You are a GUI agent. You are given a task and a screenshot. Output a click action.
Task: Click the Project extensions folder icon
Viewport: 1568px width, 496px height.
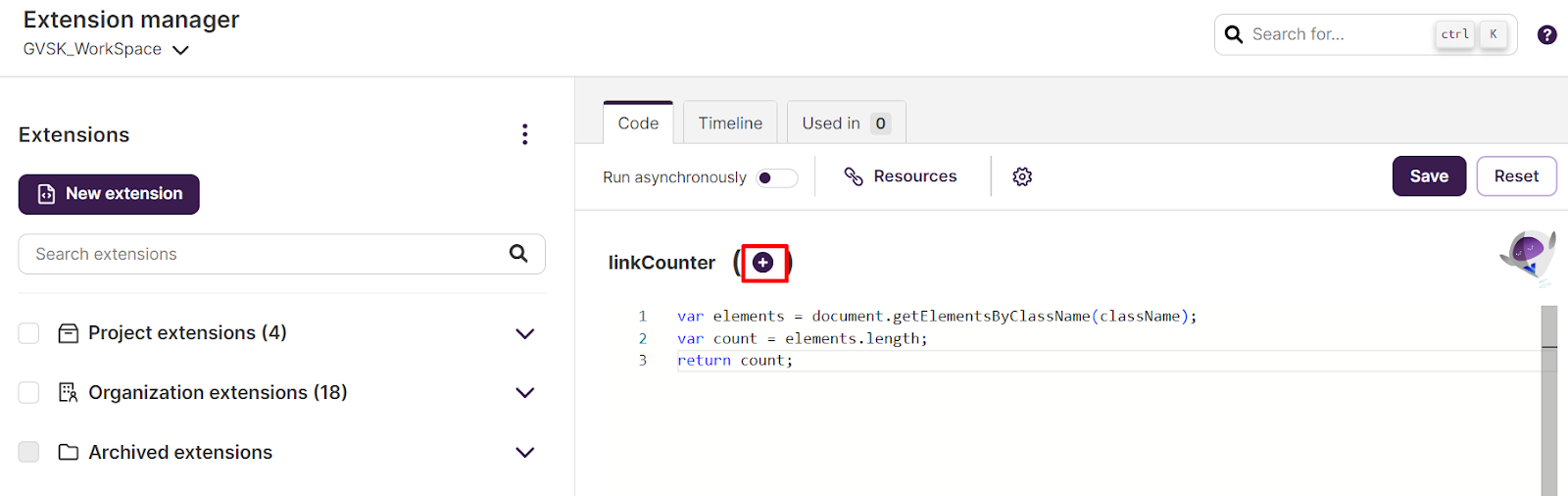(x=69, y=333)
